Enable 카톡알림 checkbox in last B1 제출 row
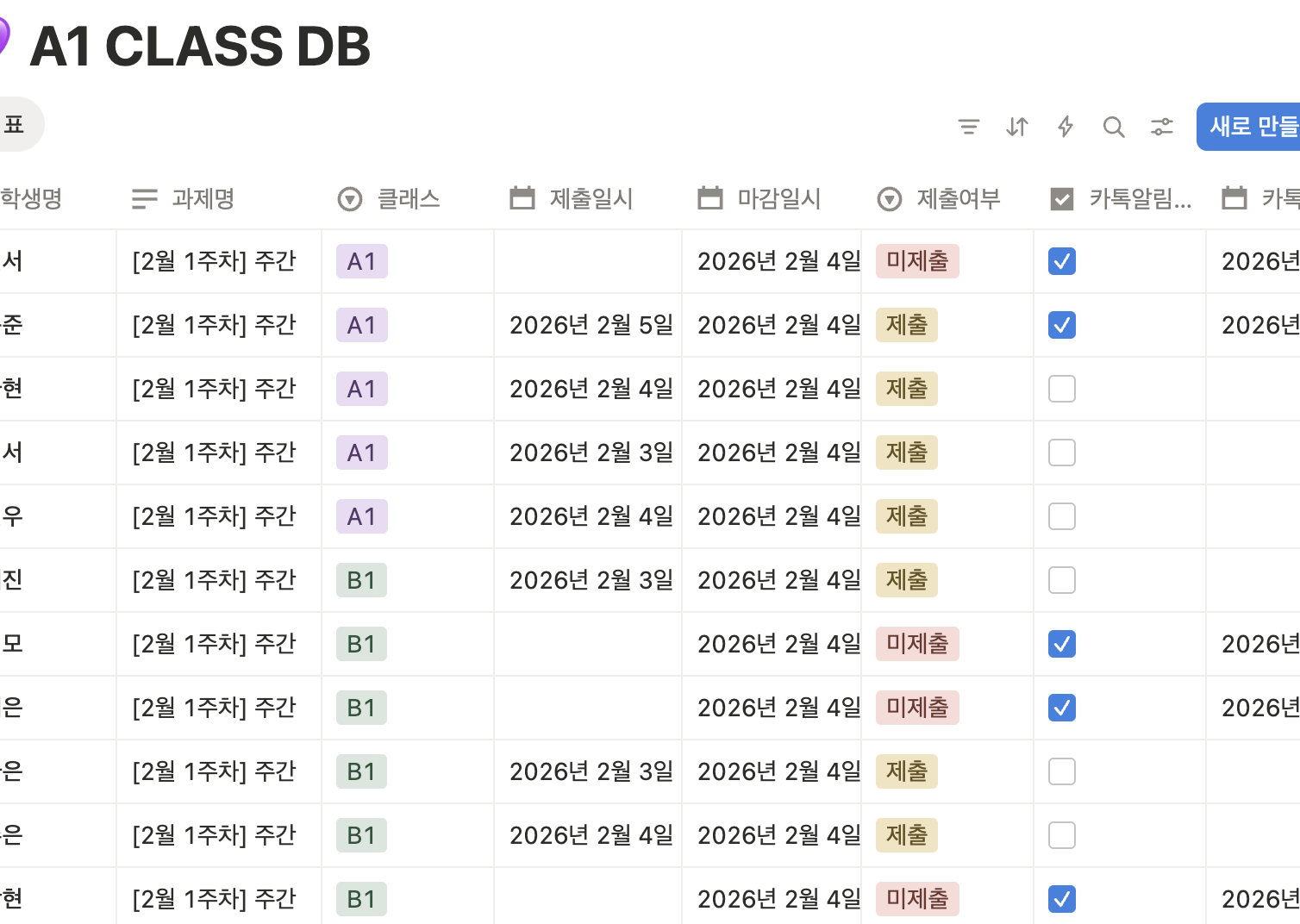Image resolution: width=1300 pixels, height=924 pixels. pyautogui.click(x=1062, y=835)
